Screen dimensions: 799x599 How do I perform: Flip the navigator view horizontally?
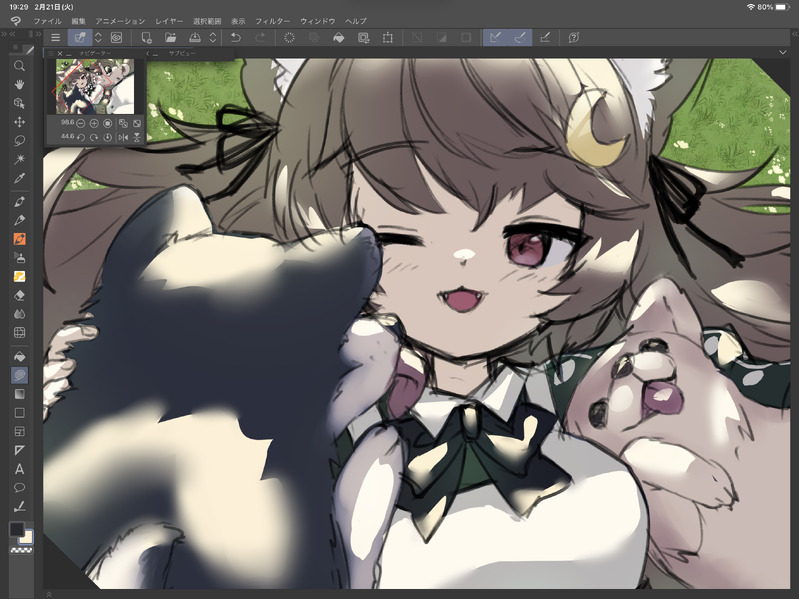point(123,138)
